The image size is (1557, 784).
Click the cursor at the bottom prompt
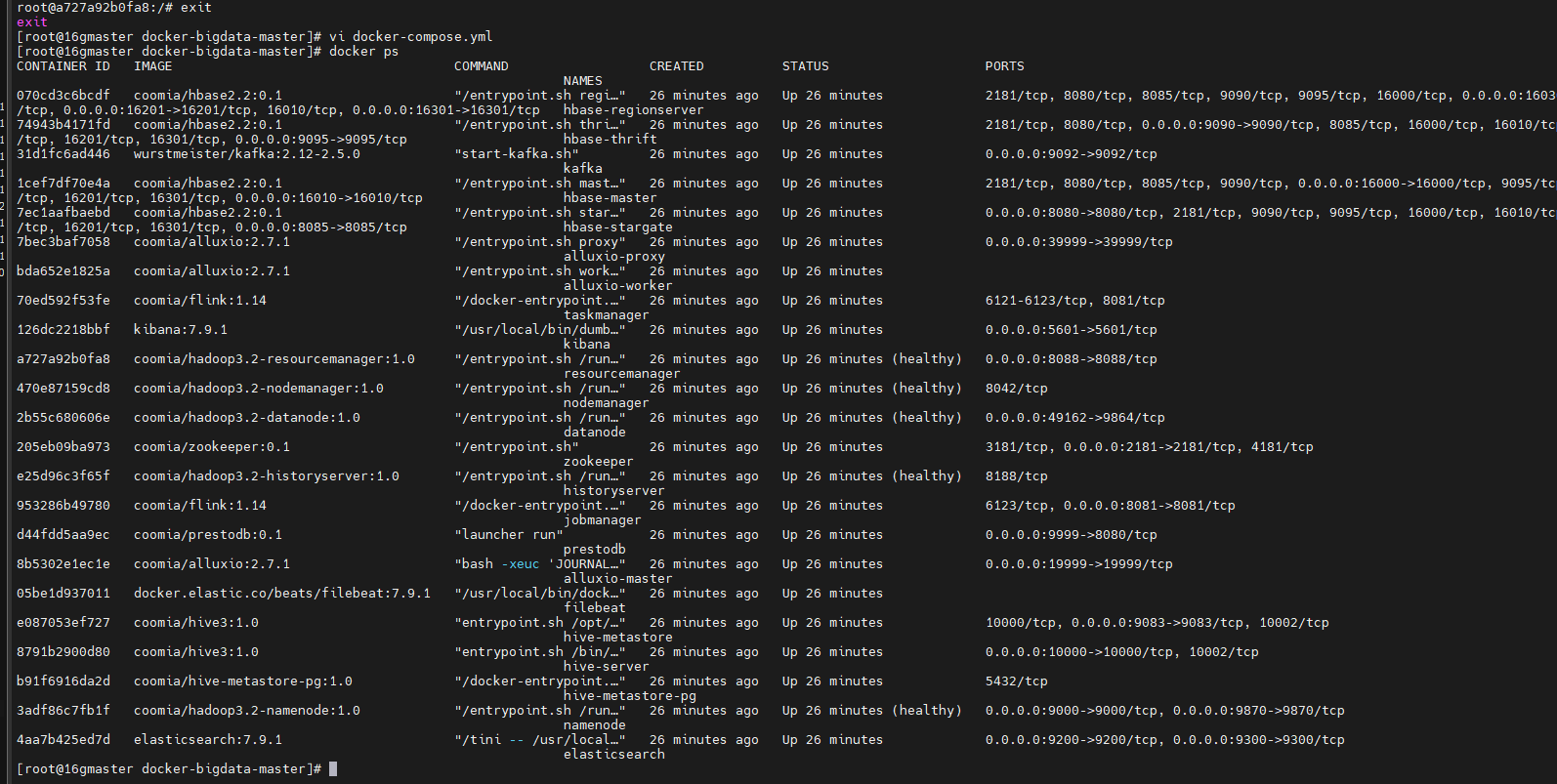coord(333,769)
